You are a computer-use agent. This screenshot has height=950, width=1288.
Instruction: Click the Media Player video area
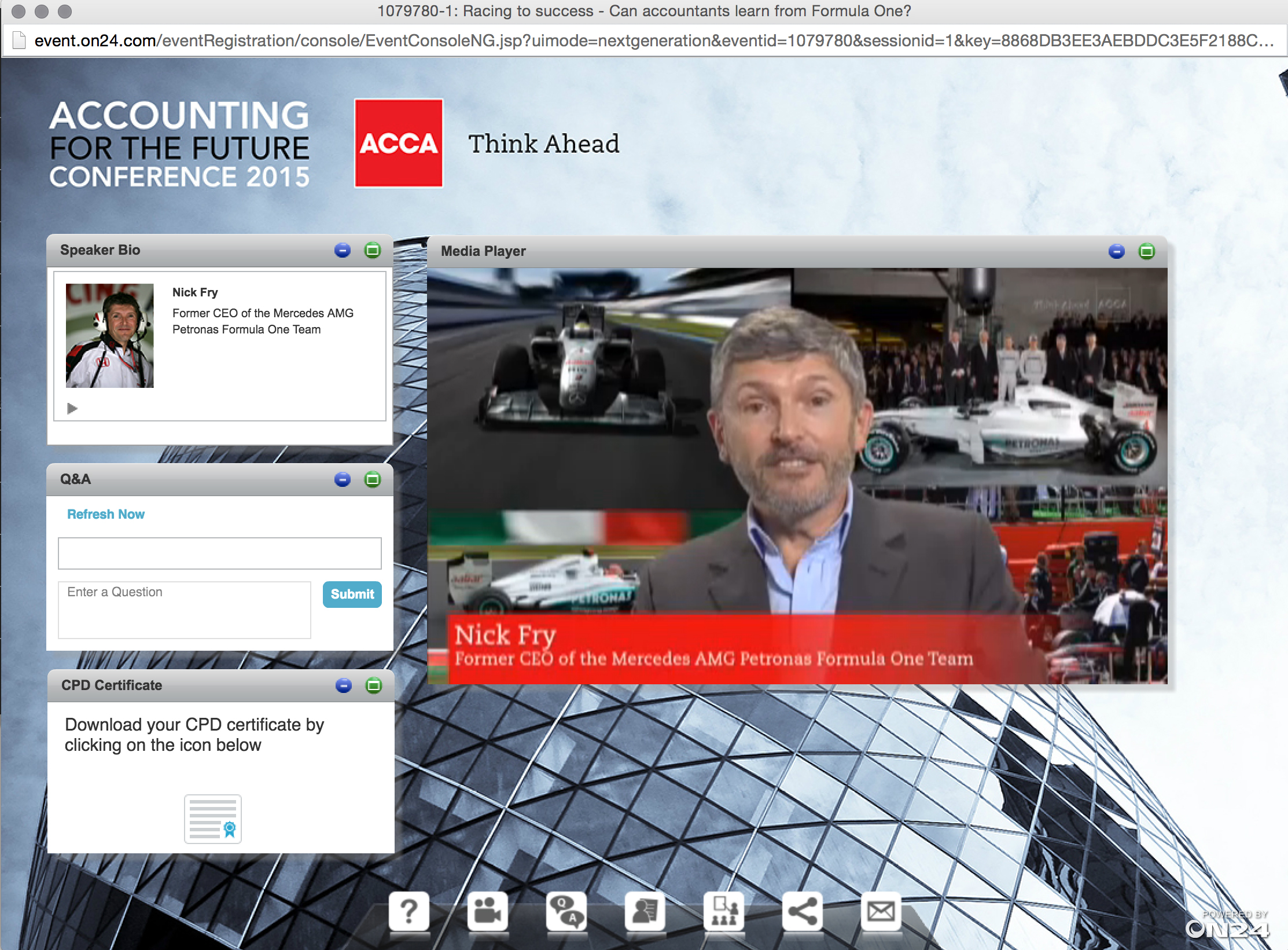pyautogui.click(x=797, y=475)
